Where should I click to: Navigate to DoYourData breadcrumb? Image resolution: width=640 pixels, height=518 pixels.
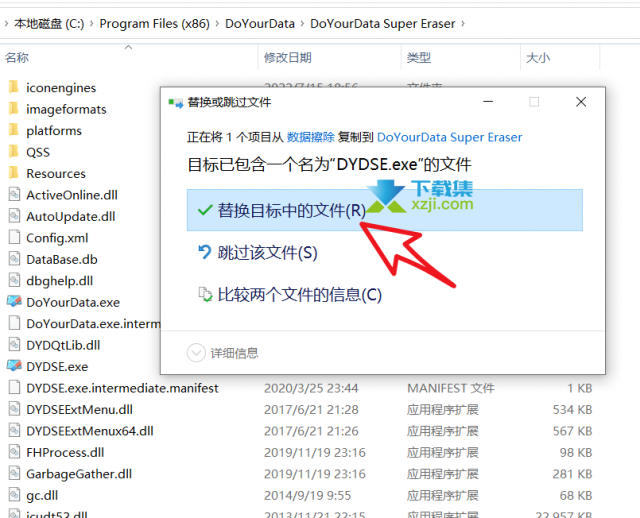pyautogui.click(x=260, y=24)
